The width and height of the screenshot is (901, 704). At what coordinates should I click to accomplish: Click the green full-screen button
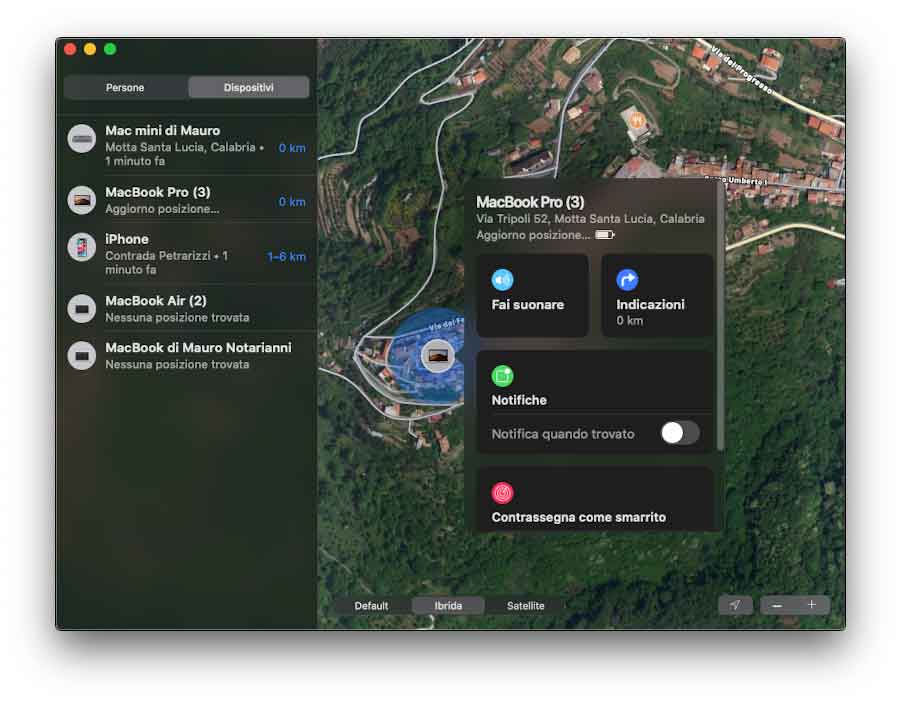tap(110, 49)
